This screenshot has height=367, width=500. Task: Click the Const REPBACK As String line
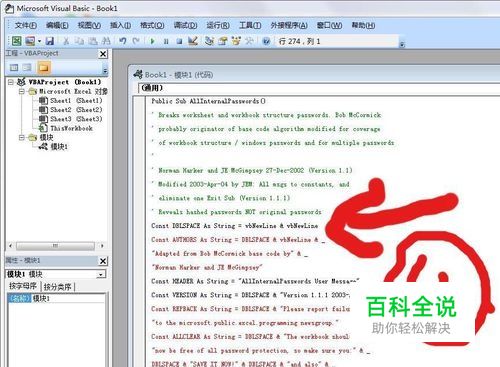(251, 309)
